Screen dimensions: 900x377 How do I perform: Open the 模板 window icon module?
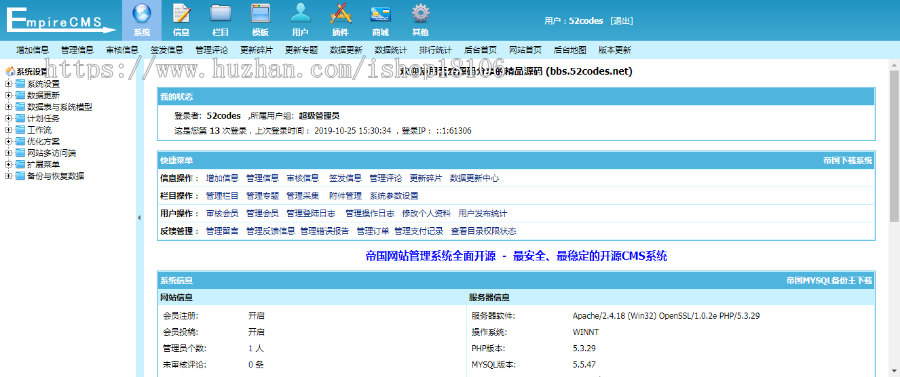[261, 20]
